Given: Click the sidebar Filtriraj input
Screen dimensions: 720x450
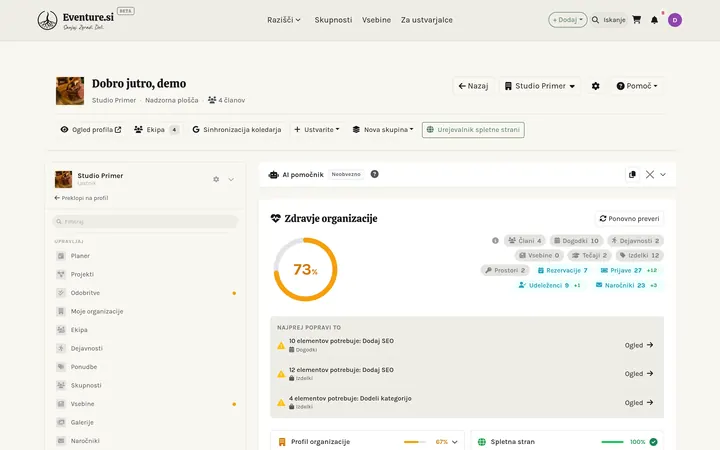Looking at the screenshot, I should [145, 221].
